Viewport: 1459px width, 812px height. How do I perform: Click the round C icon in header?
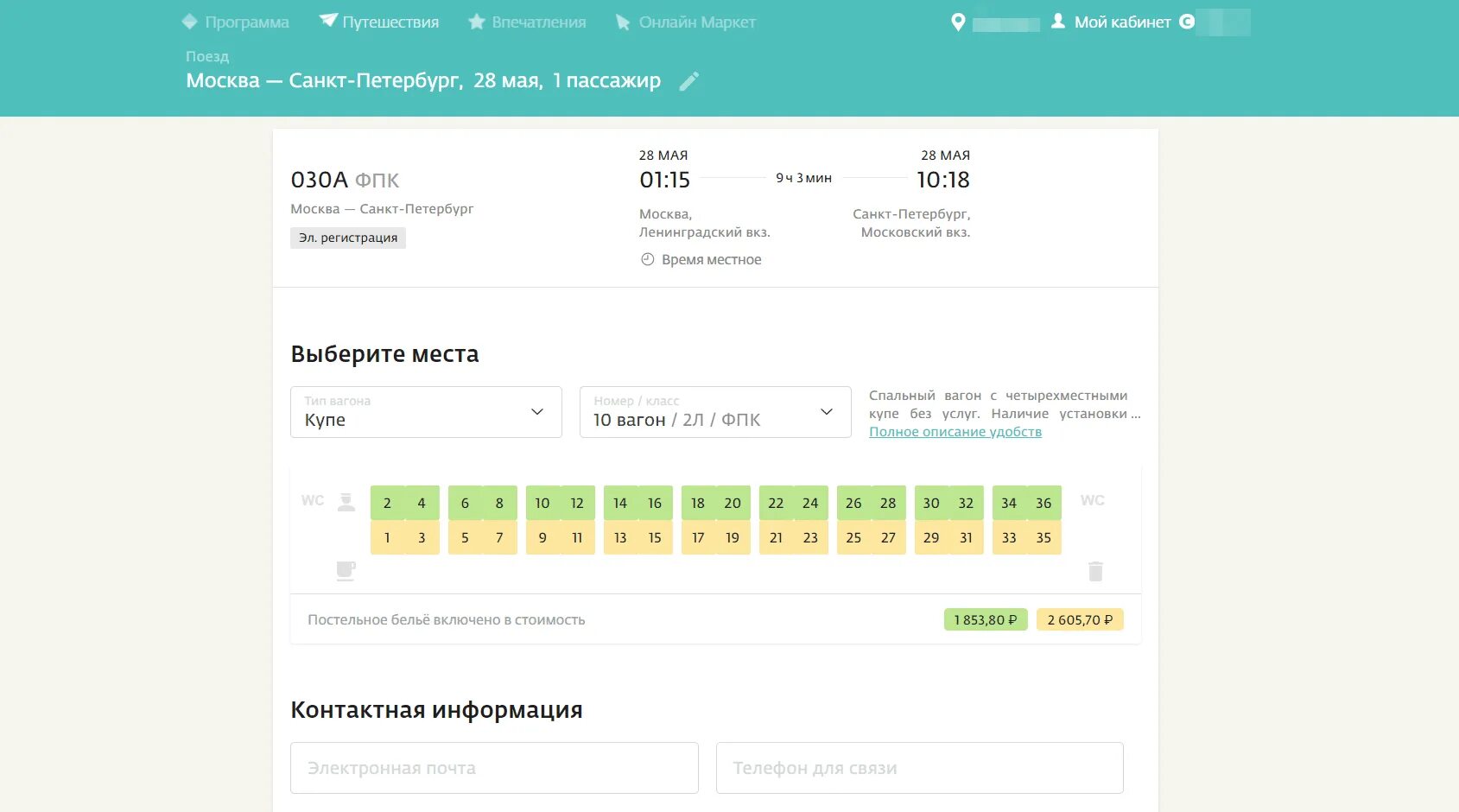pyautogui.click(x=1187, y=22)
